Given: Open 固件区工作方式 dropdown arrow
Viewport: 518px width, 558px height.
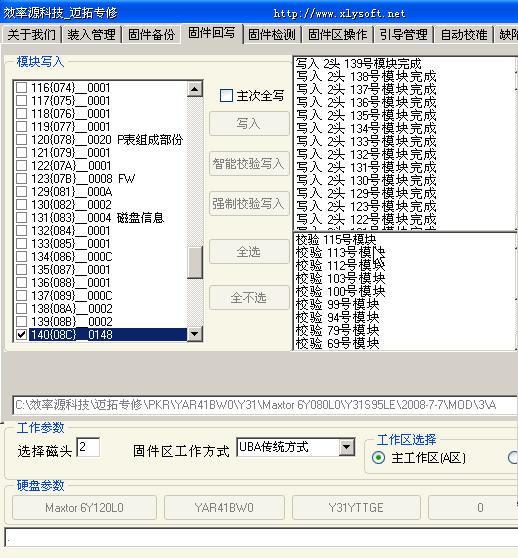Looking at the screenshot, I should click(347, 447).
